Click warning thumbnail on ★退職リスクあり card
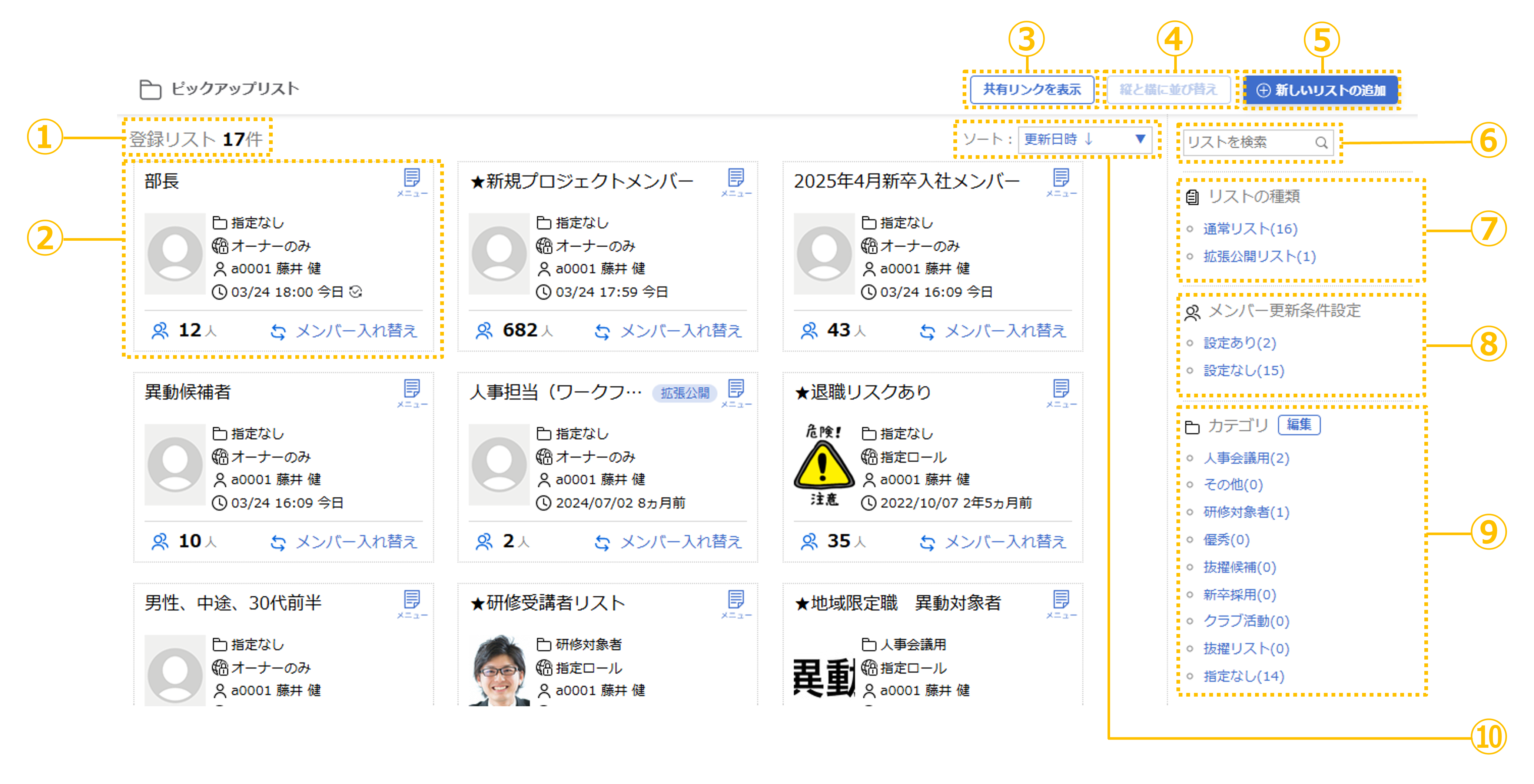 [824, 465]
